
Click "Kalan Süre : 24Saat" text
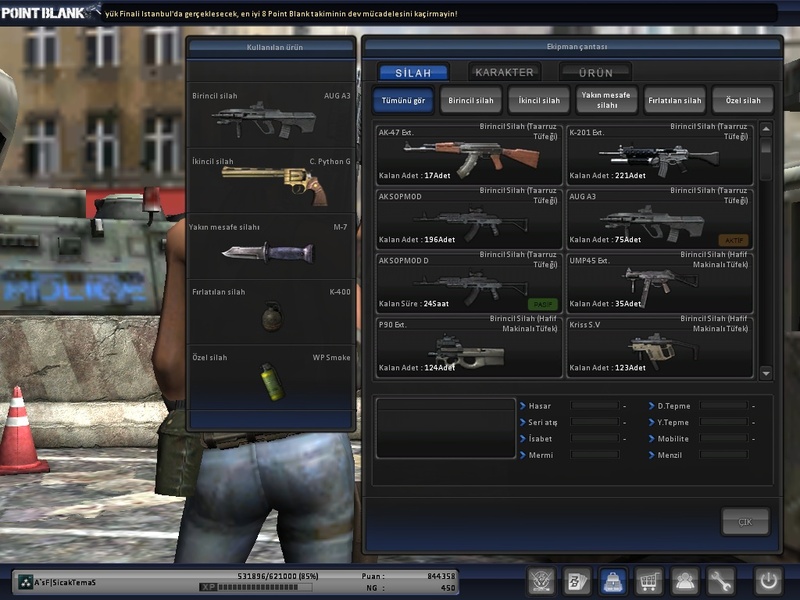point(413,304)
